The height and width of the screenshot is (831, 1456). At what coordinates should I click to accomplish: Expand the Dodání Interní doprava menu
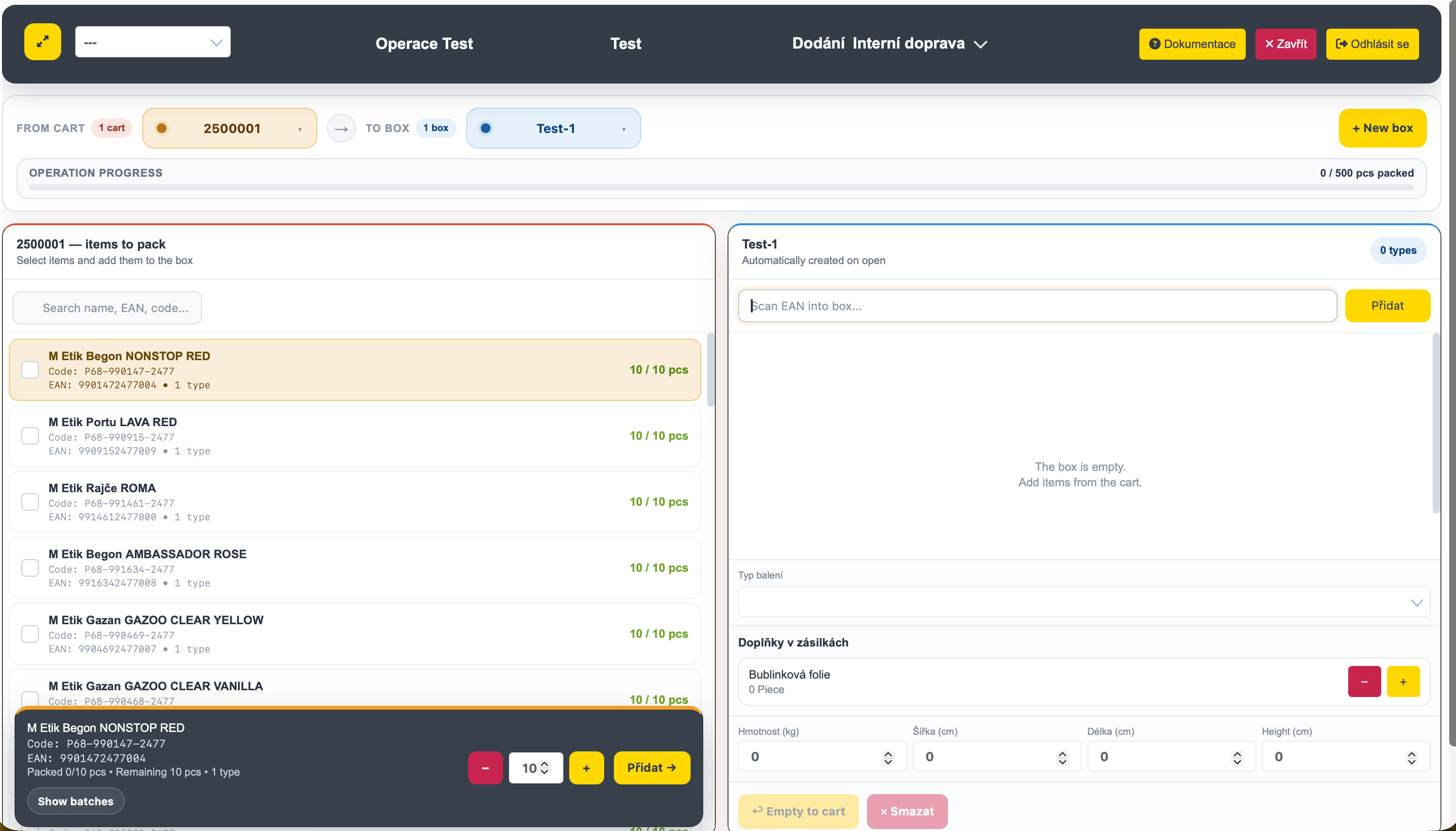pos(890,43)
